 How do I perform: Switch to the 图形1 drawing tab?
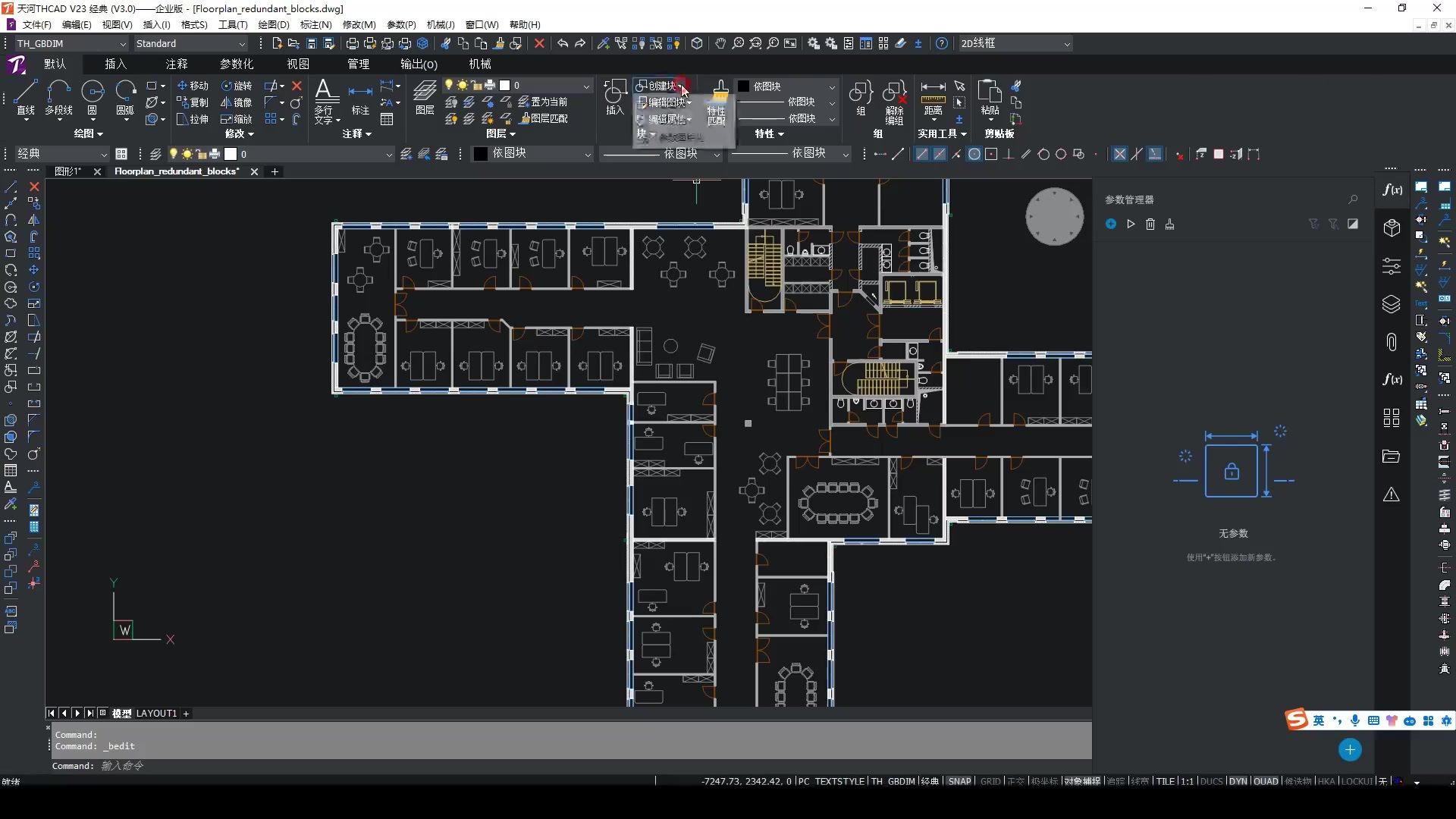pyautogui.click(x=68, y=171)
